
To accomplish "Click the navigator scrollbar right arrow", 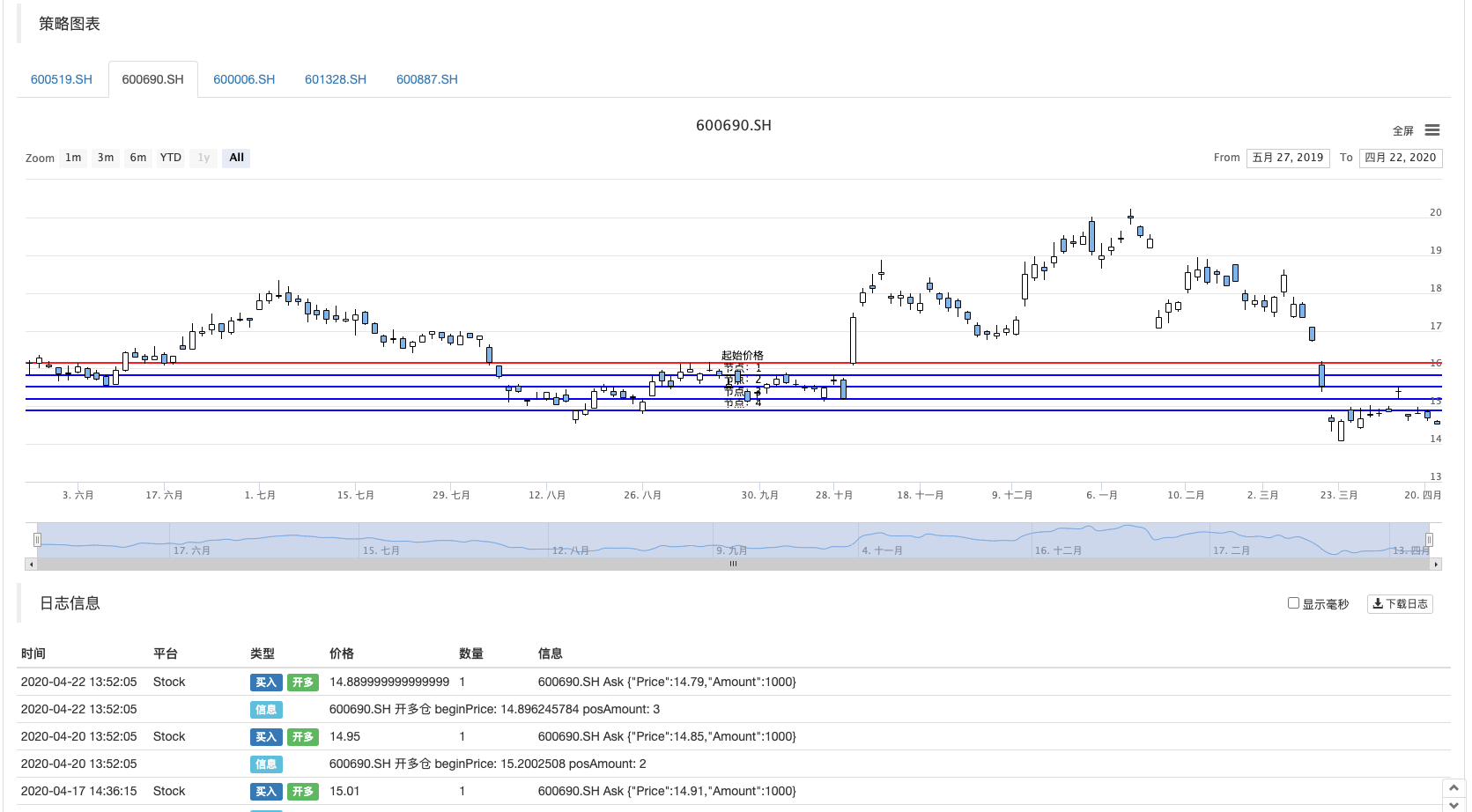I will click(x=1436, y=565).
